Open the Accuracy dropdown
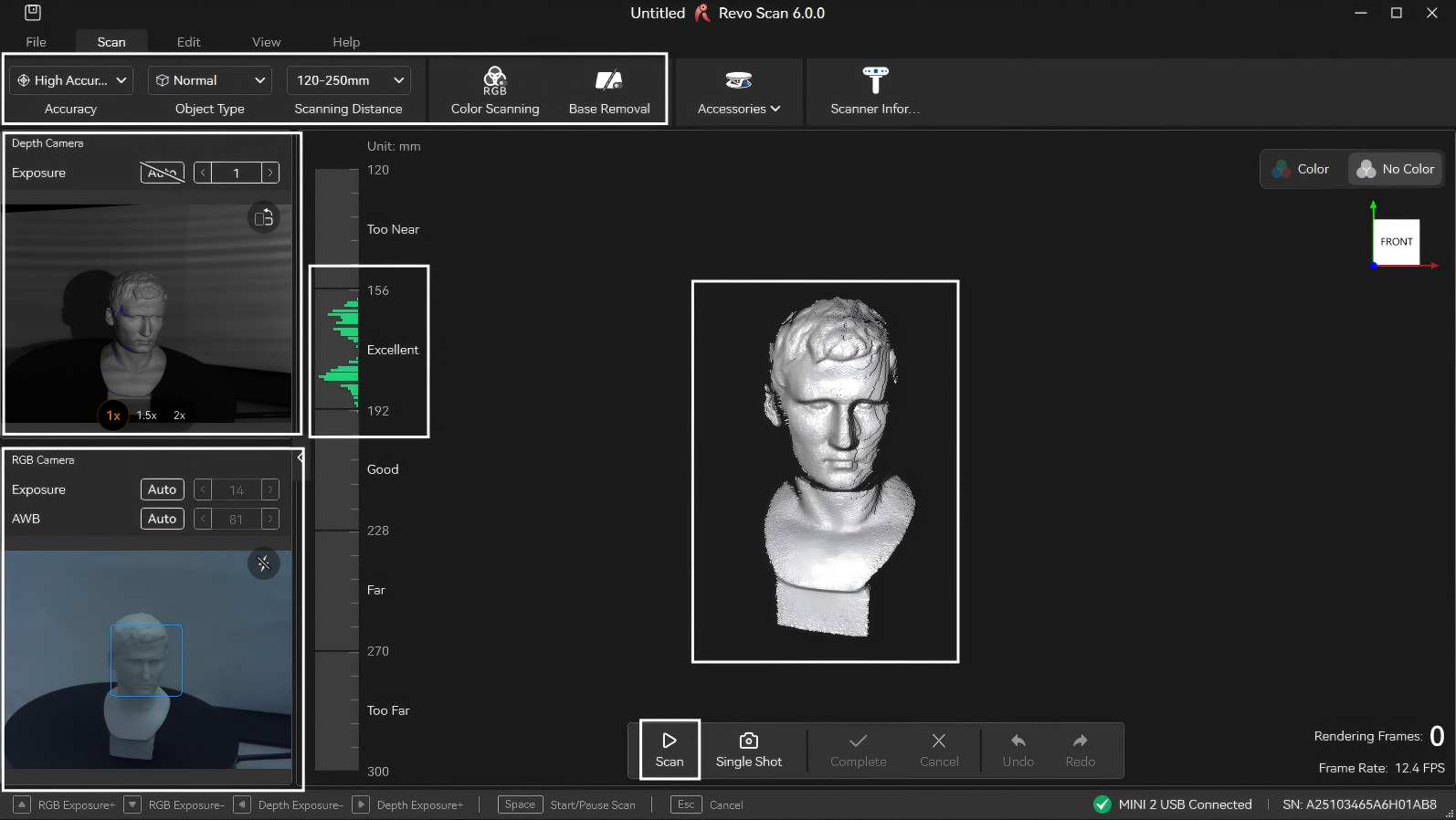 pos(71,80)
